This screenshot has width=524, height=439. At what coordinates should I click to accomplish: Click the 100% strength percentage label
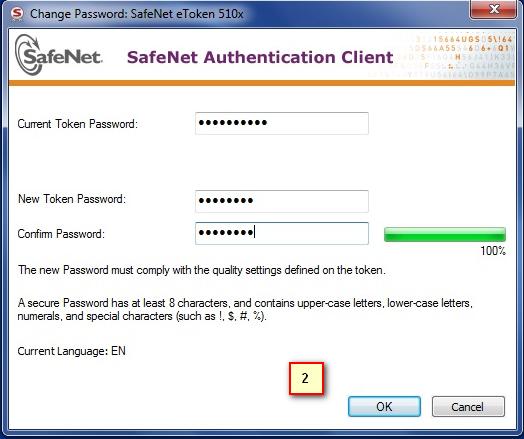pyautogui.click(x=493, y=251)
